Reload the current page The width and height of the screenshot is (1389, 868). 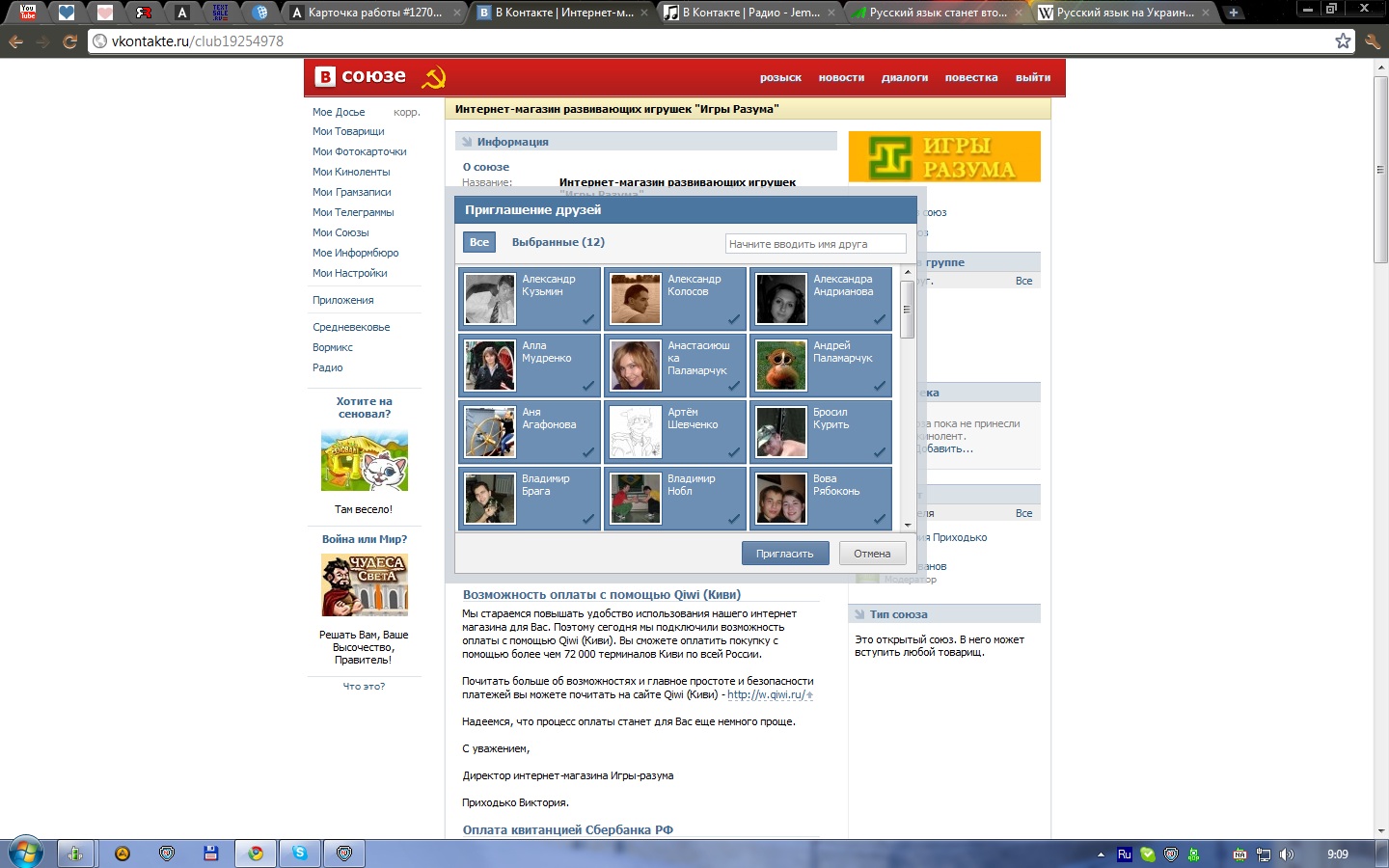tap(69, 41)
